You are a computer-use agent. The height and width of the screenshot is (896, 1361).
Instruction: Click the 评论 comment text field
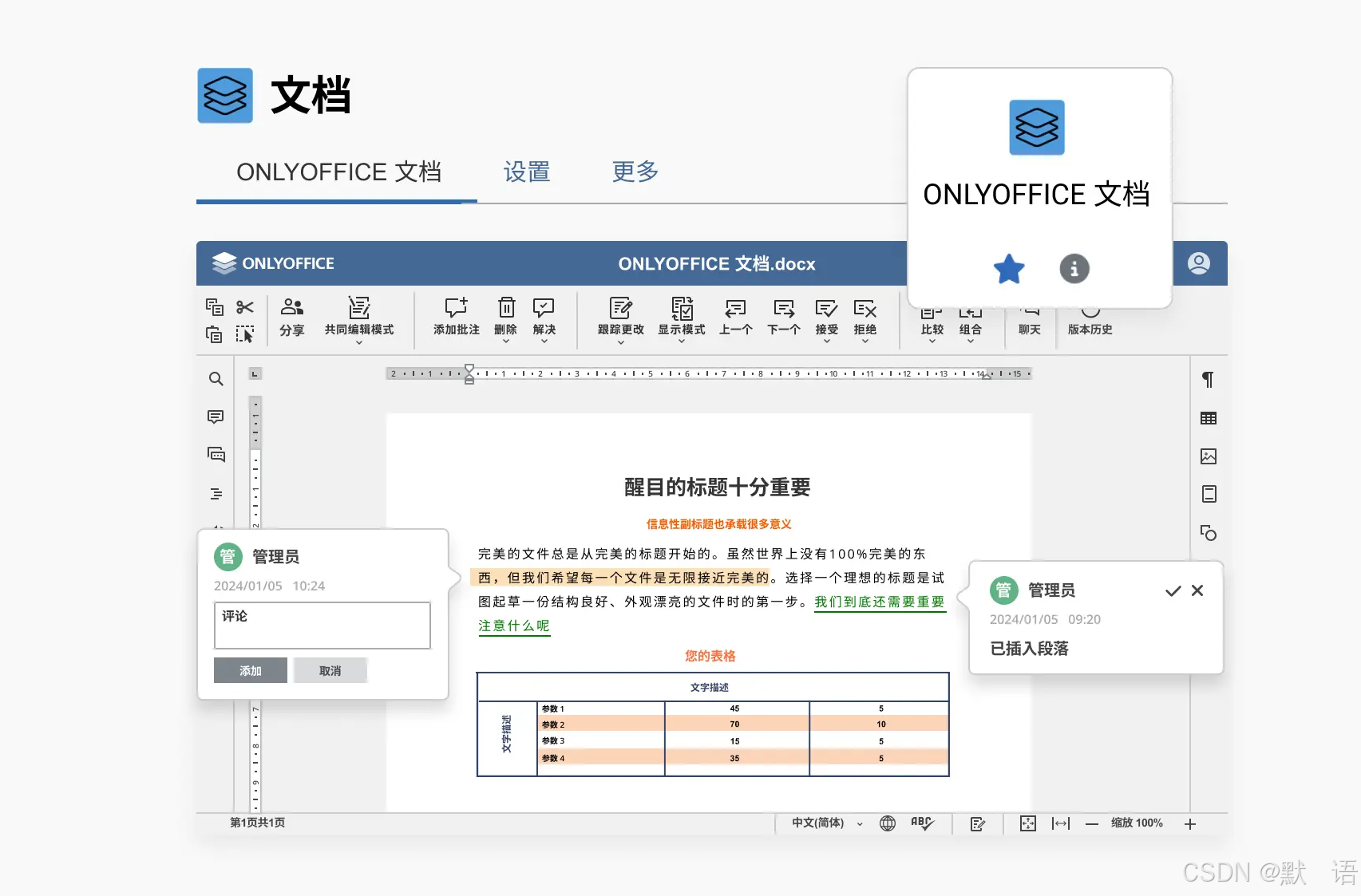pos(322,626)
